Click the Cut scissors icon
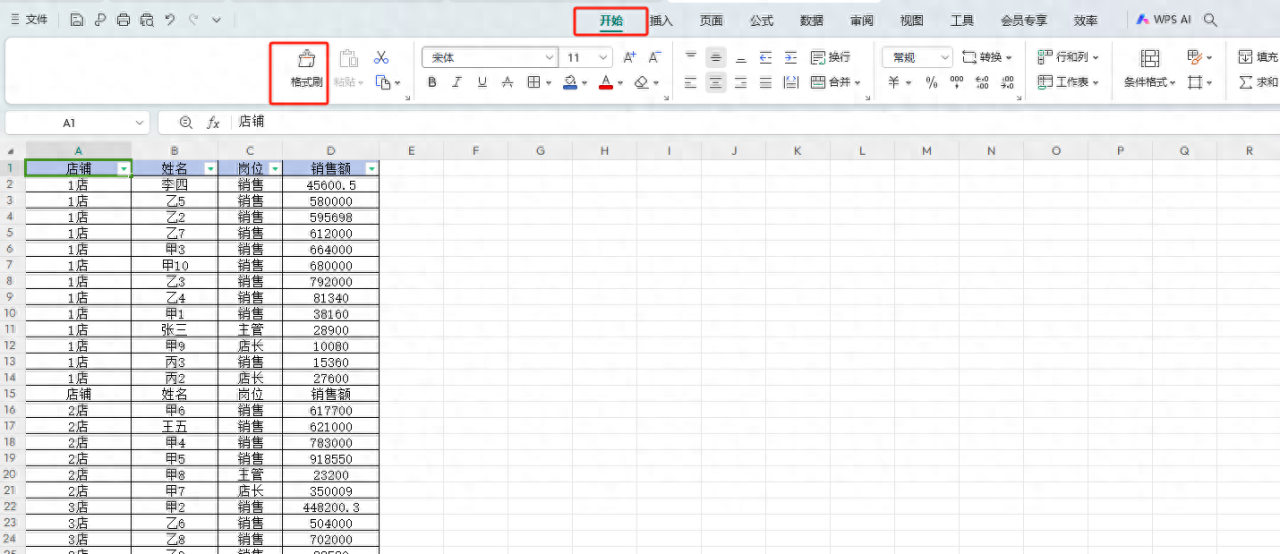 pos(381,58)
